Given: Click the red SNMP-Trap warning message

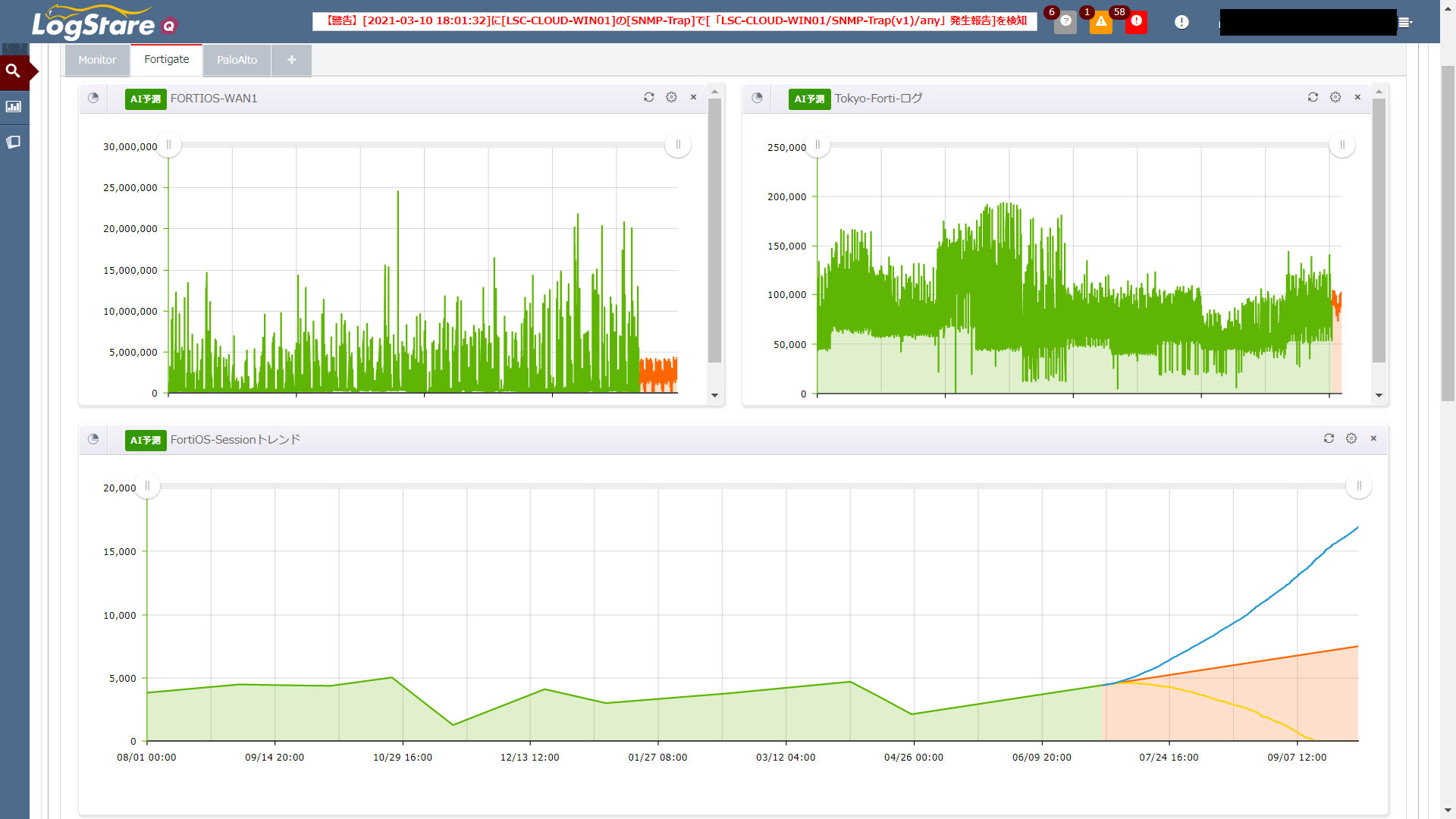Looking at the screenshot, I should pyautogui.click(x=675, y=21).
